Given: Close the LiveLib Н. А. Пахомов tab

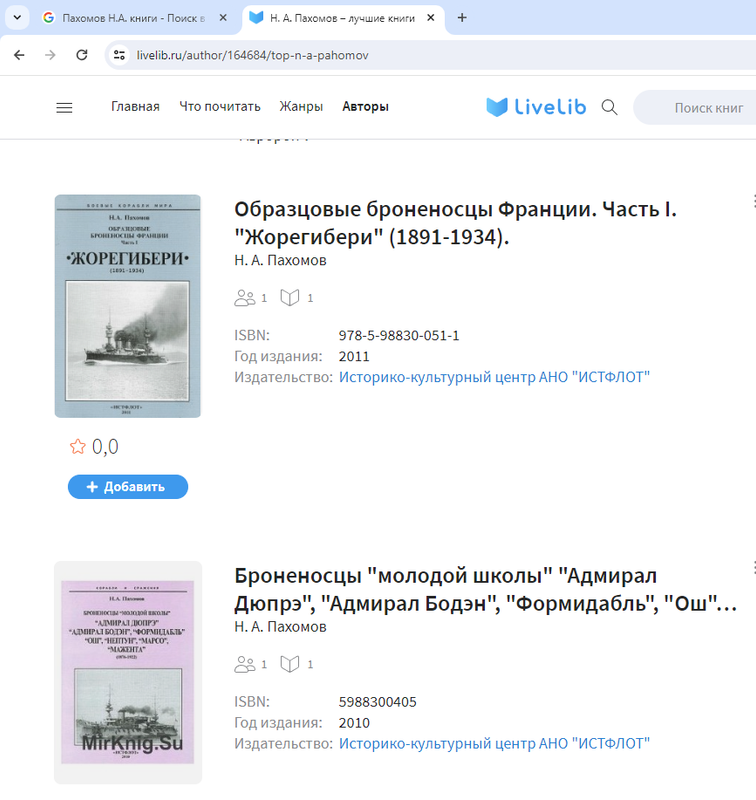Looking at the screenshot, I should click(431, 18).
